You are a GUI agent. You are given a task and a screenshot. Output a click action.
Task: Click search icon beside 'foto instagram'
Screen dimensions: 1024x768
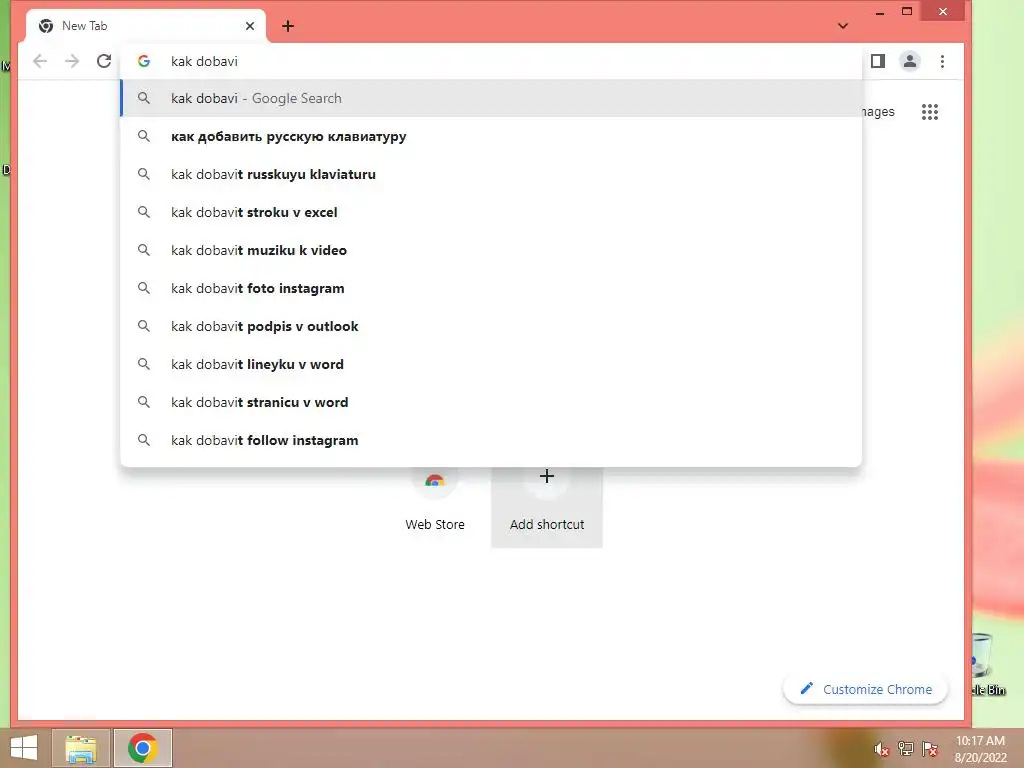coord(144,288)
